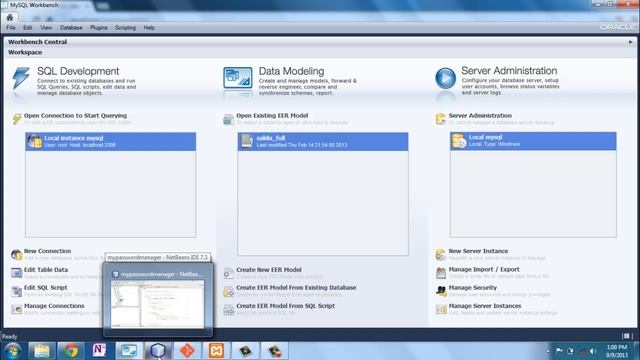Click the New Connection link
The image size is (640, 360).
pyautogui.click(x=47, y=251)
